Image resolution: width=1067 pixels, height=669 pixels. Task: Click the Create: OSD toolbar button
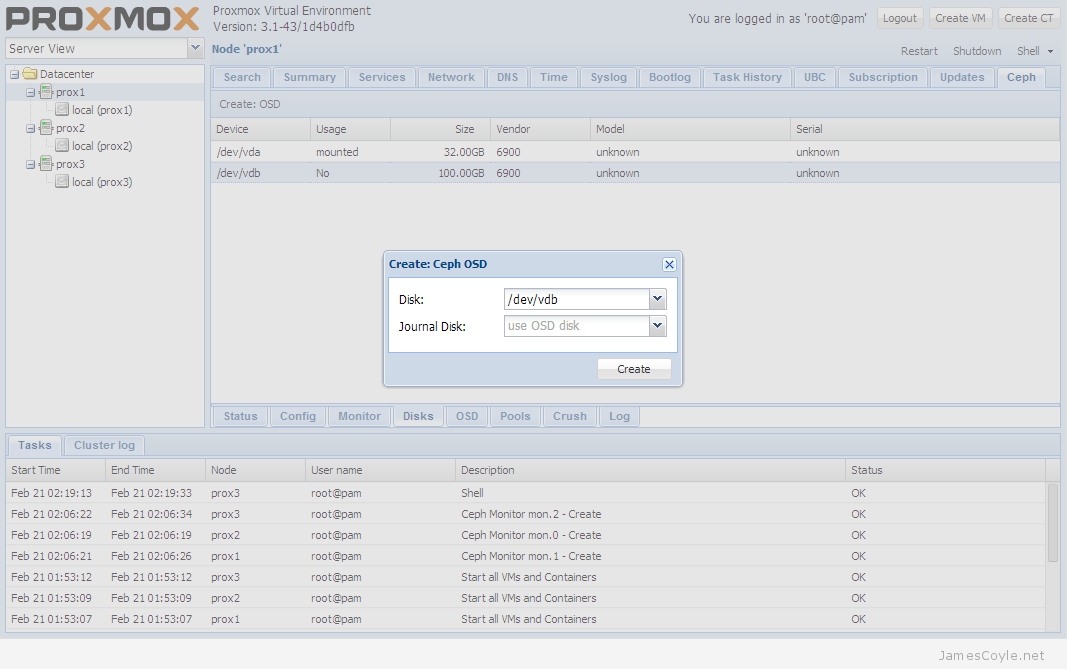[250, 104]
